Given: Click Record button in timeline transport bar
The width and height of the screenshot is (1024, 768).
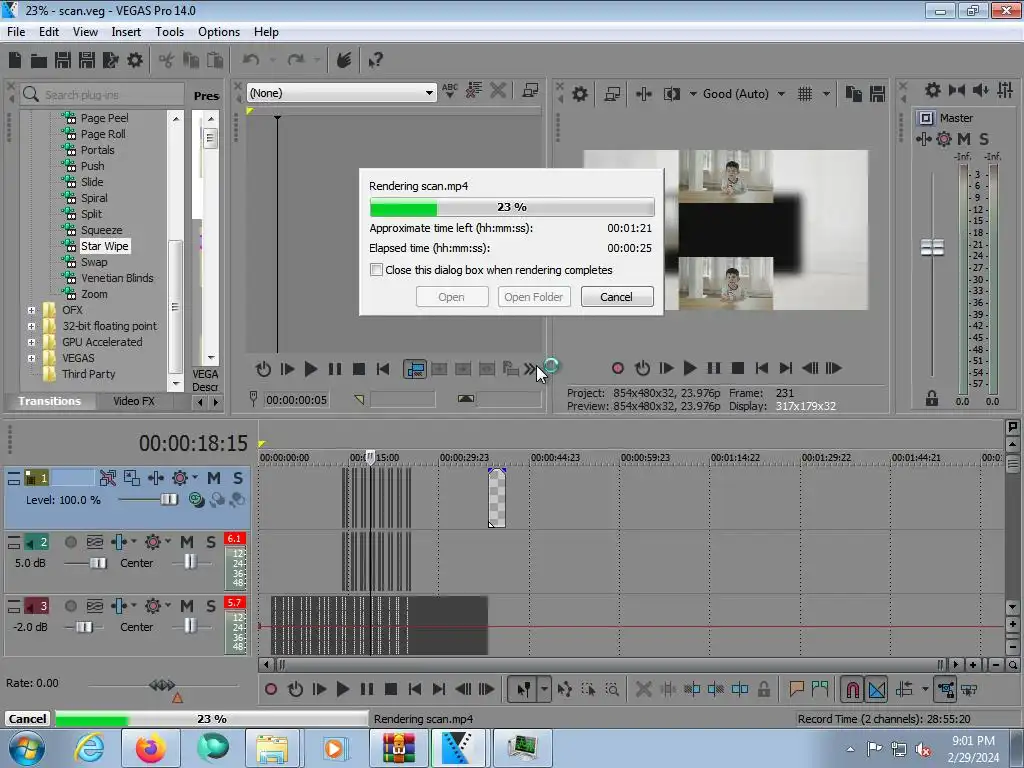Looking at the screenshot, I should point(271,689).
